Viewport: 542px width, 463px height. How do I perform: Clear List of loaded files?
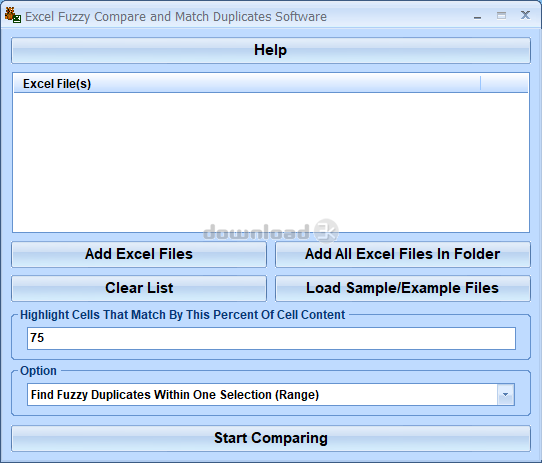139,288
